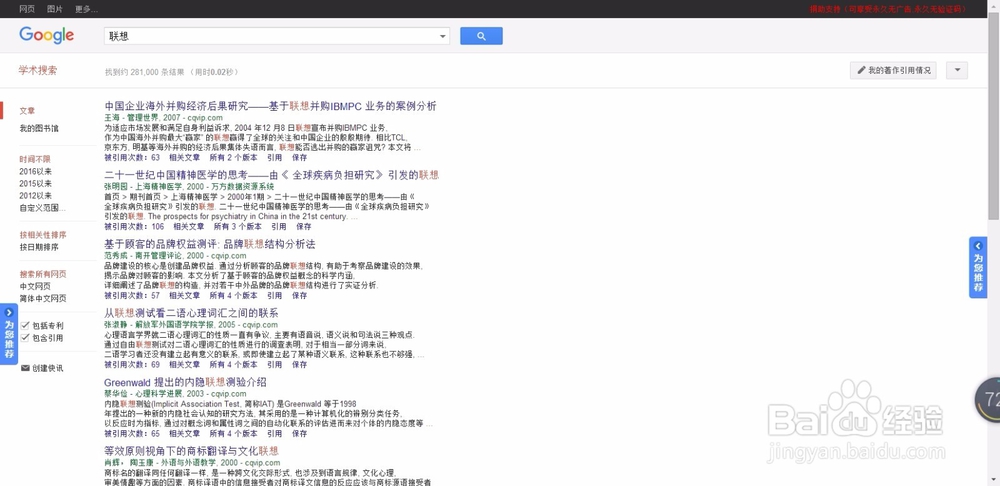Select 中文网页 language filter
Screen dimensions: 1000x486
click(35, 286)
